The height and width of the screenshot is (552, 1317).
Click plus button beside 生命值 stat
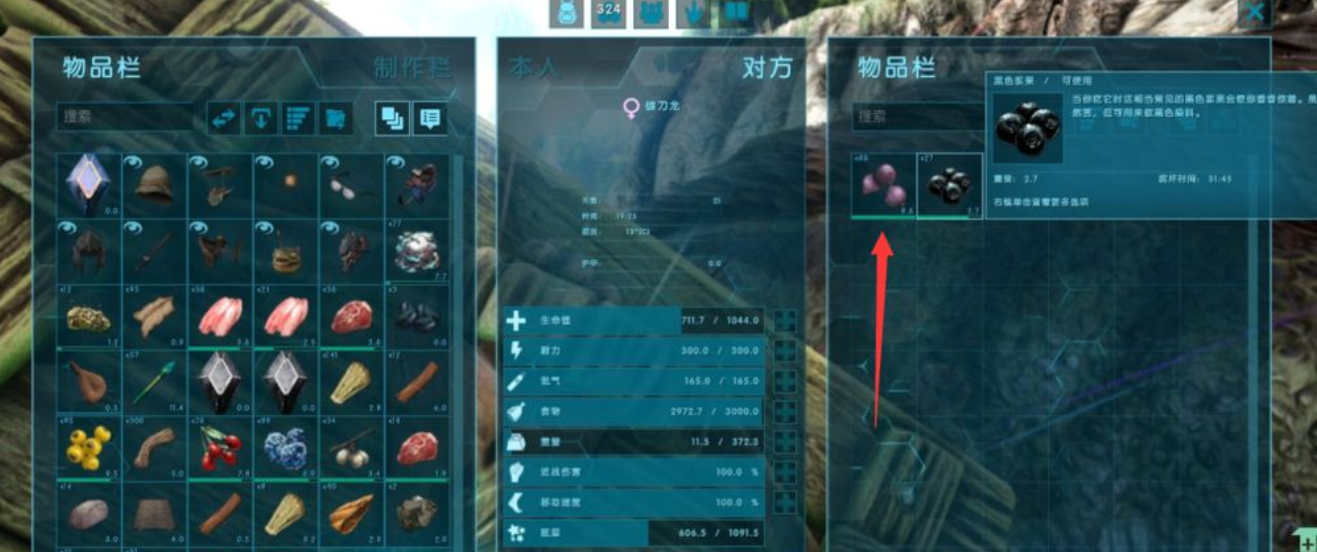(786, 321)
